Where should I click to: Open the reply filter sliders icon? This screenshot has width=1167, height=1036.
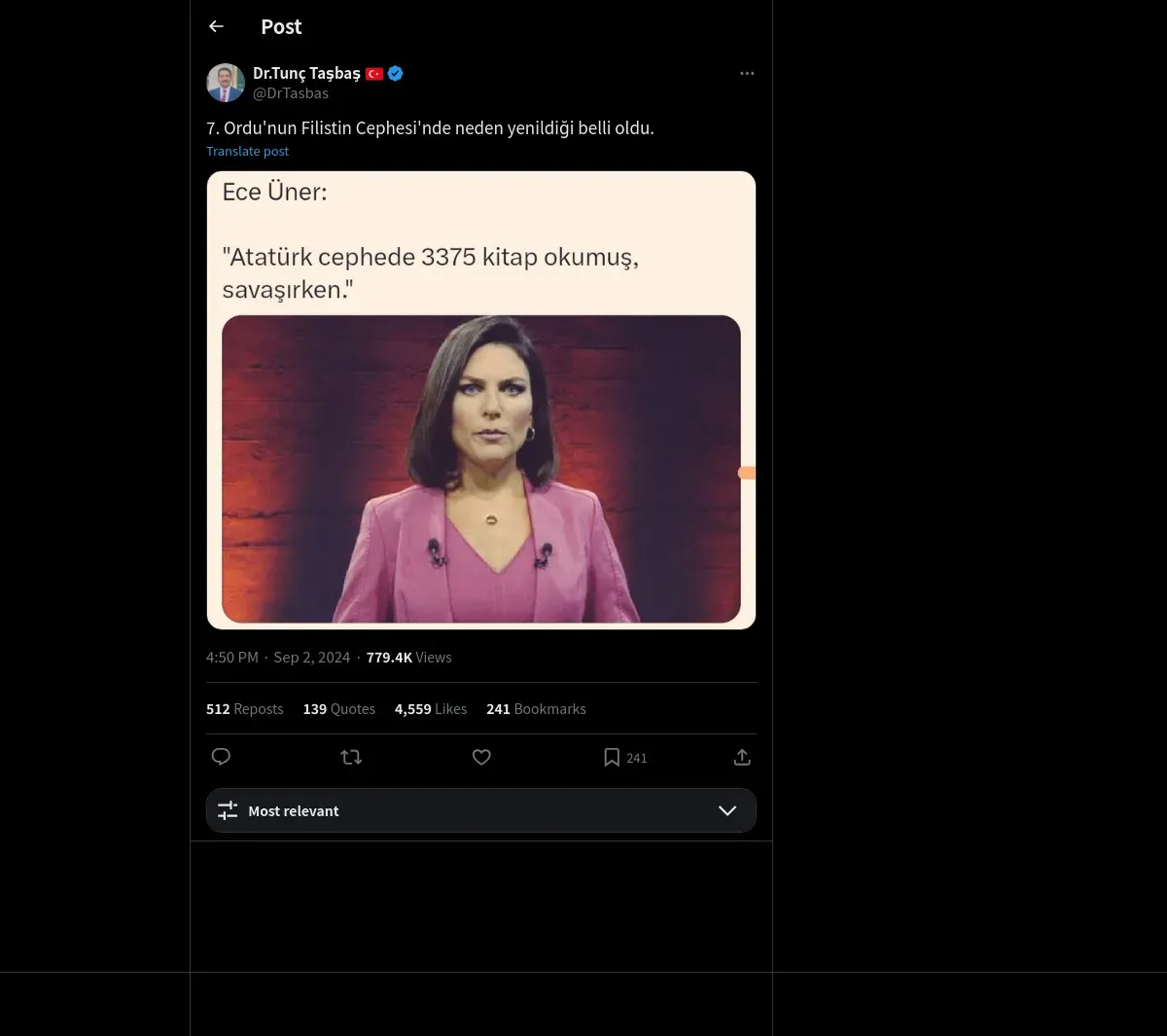[x=228, y=810]
